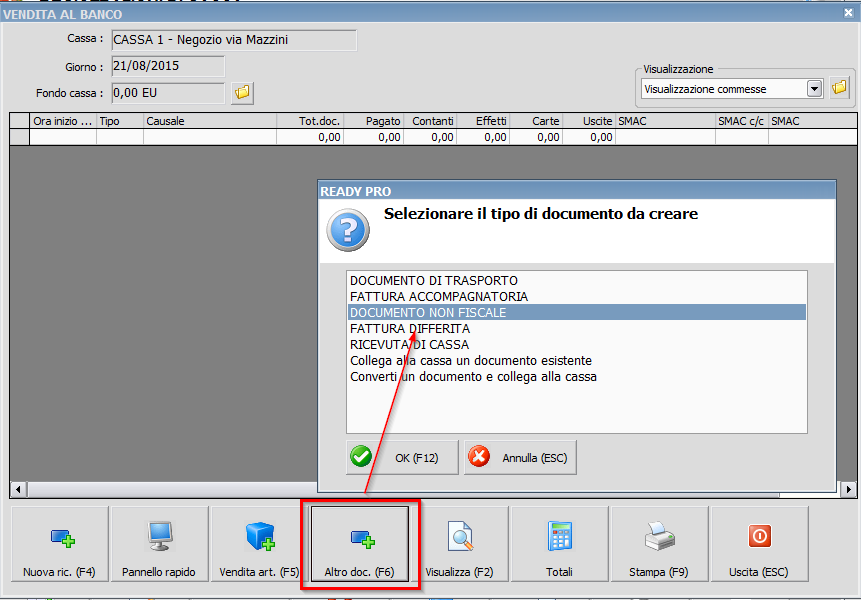Click the Cassa input field
This screenshot has height=600, width=861.
tap(234, 40)
